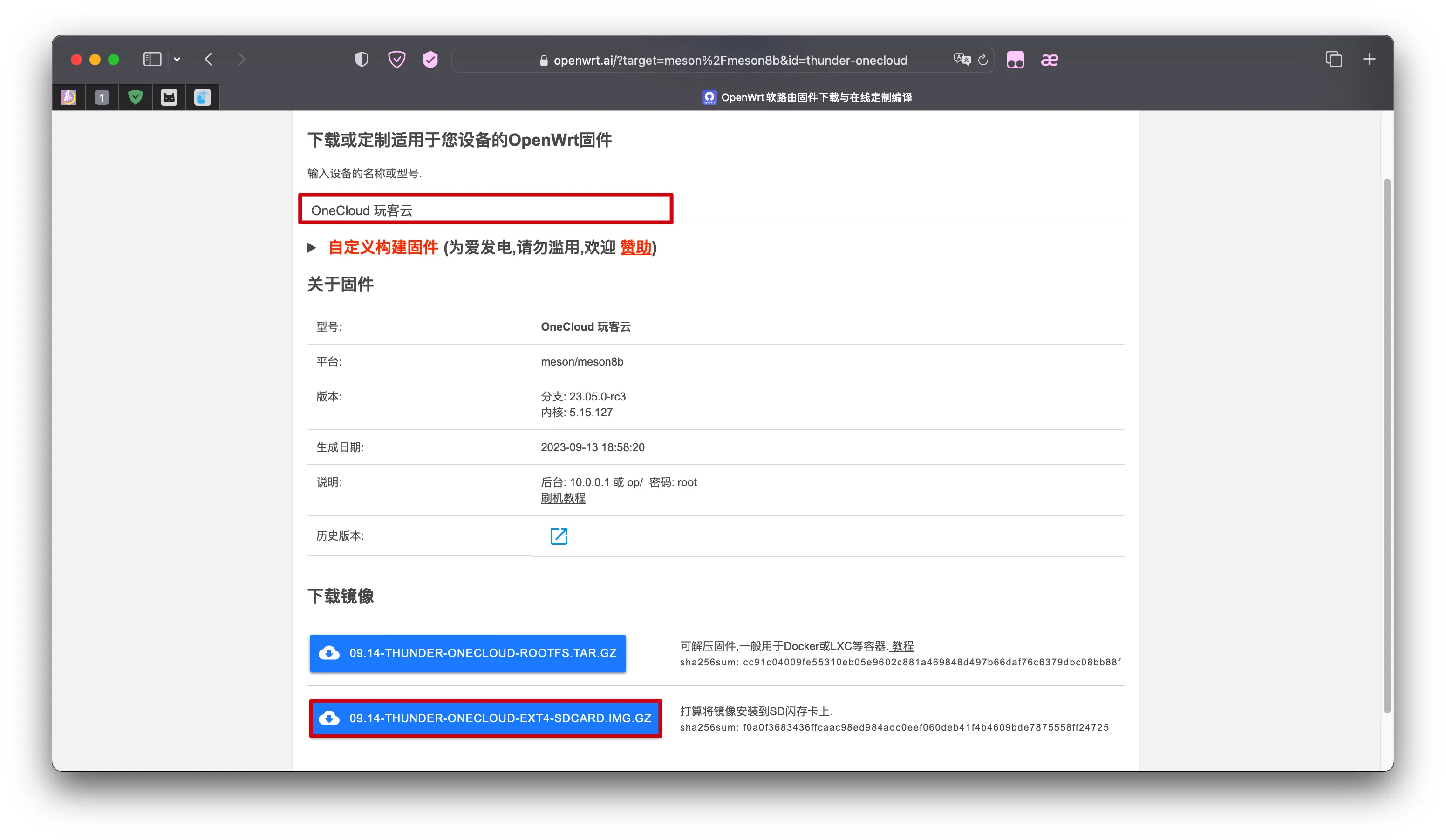Switch to the green shield pinned tab
The image size is (1446, 840).
[136, 97]
